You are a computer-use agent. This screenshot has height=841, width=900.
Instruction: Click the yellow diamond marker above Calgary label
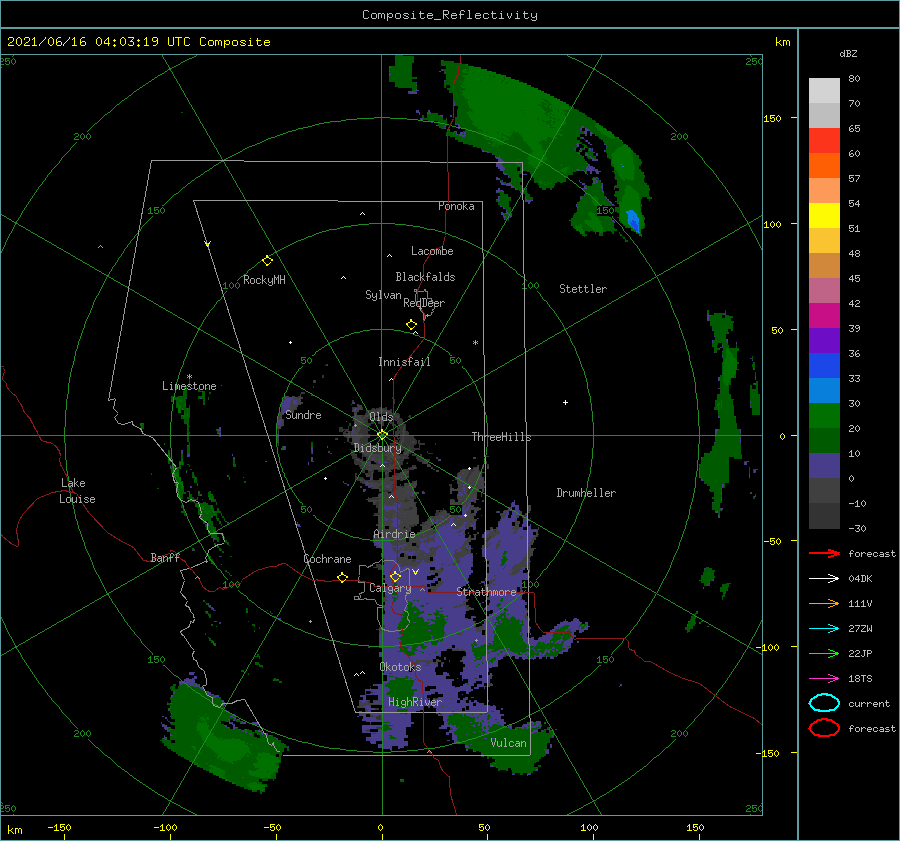pos(395,576)
